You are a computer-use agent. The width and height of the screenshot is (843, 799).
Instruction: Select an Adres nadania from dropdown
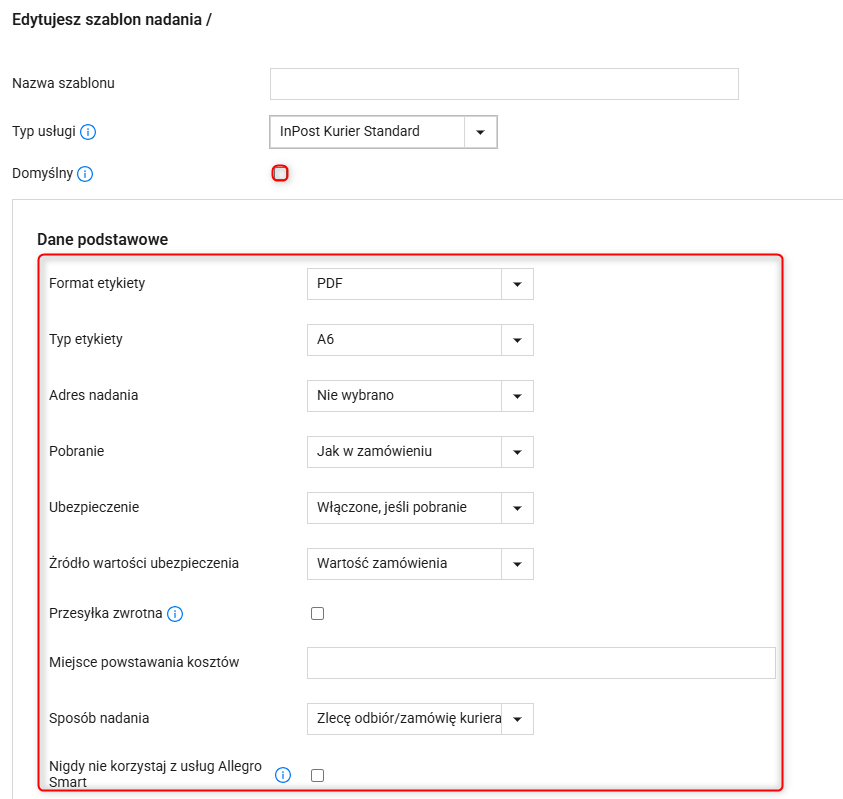(420, 396)
